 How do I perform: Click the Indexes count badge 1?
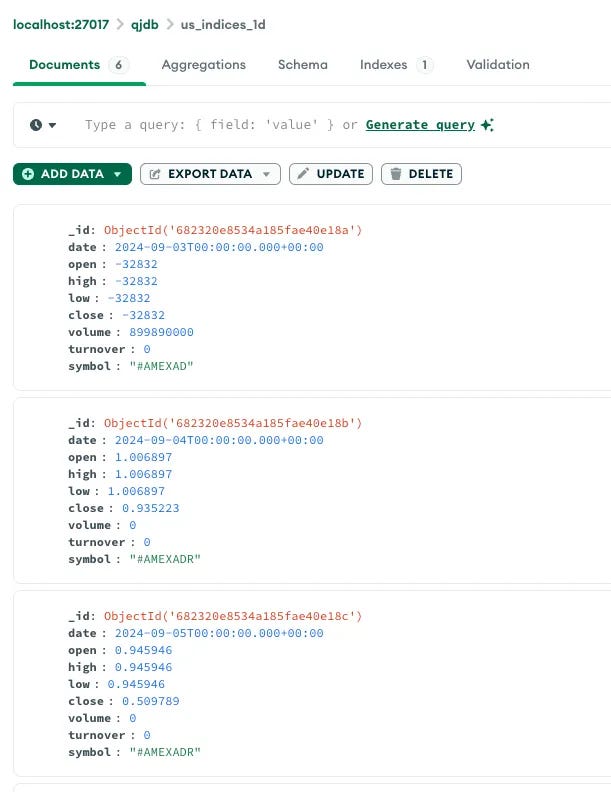pos(425,65)
